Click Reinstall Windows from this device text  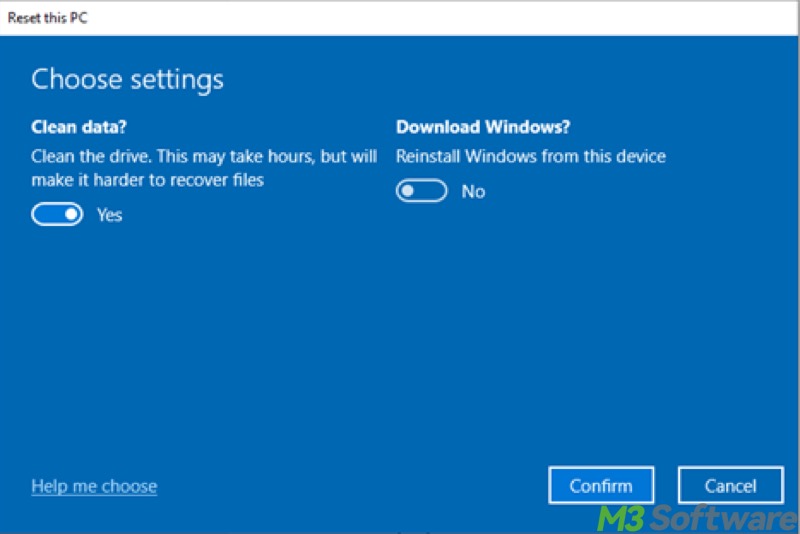pos(530,156)
